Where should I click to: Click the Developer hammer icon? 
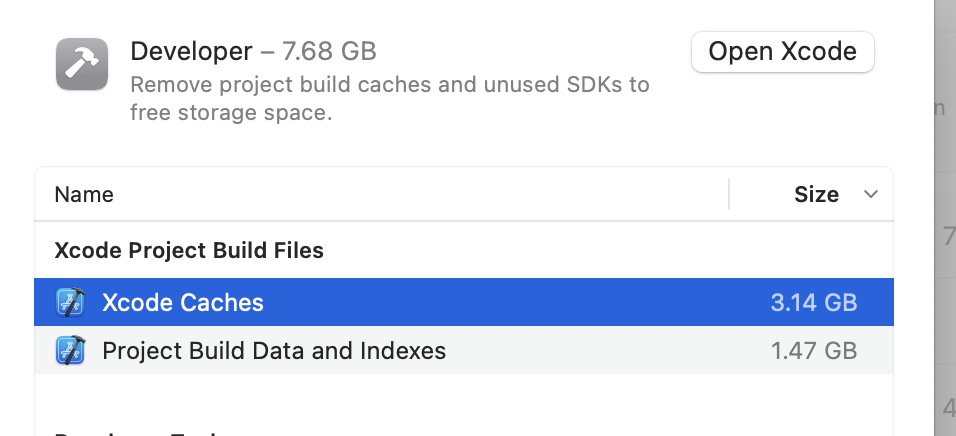click(x=82, y=64)
